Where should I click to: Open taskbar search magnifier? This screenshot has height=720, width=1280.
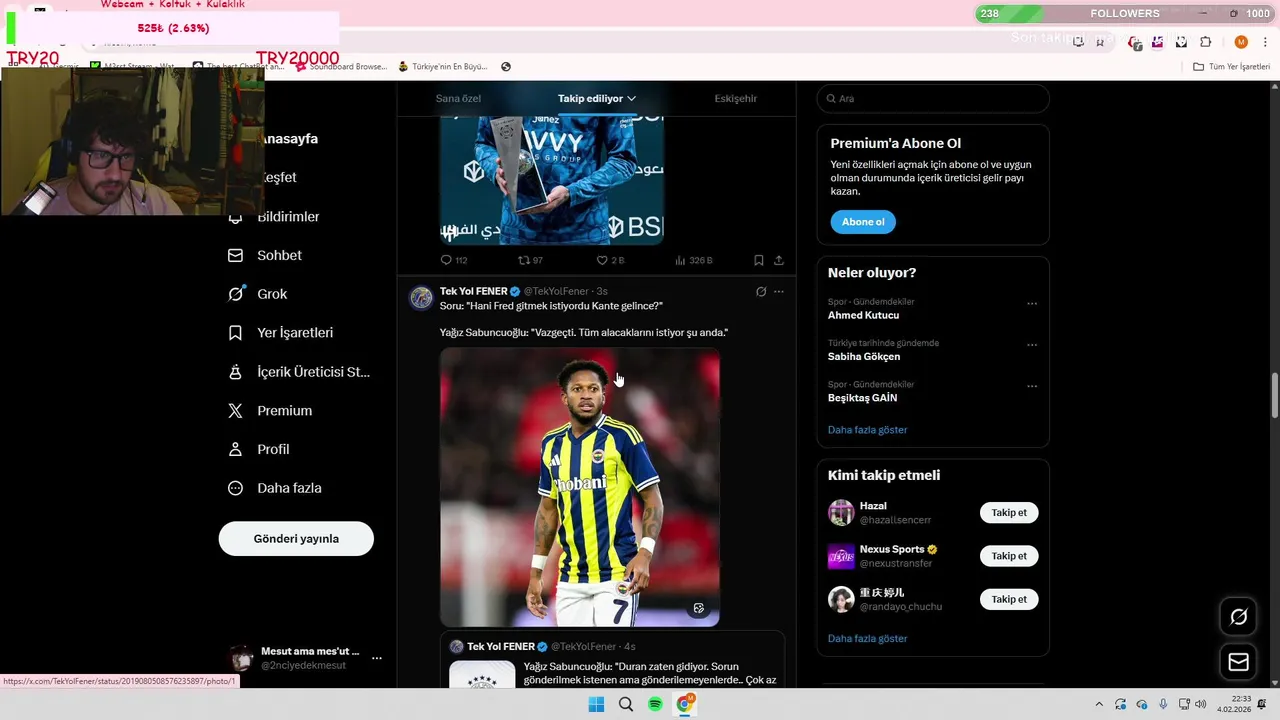[x=626, y=704]
